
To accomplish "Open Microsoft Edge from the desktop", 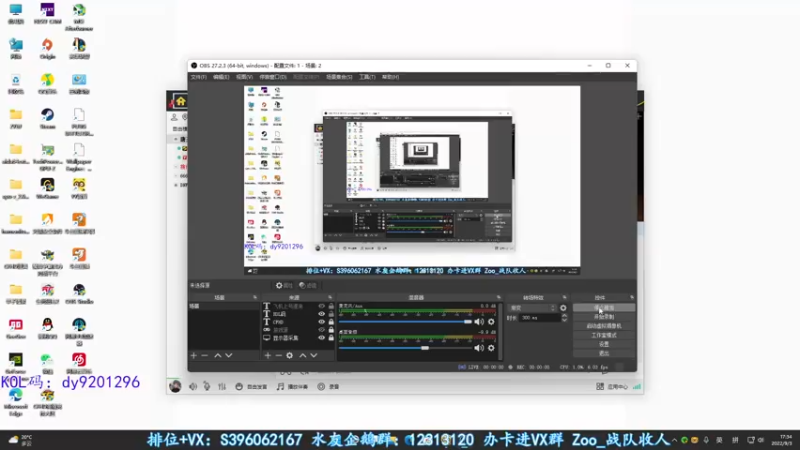I will coord(16,402).
